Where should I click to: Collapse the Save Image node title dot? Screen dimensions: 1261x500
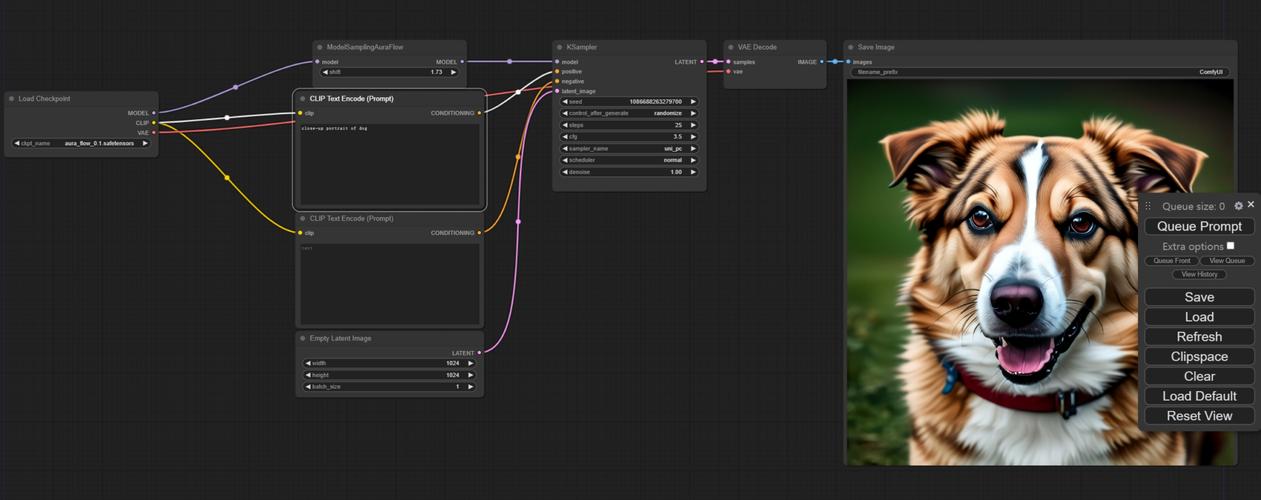(x=851, y=47)
